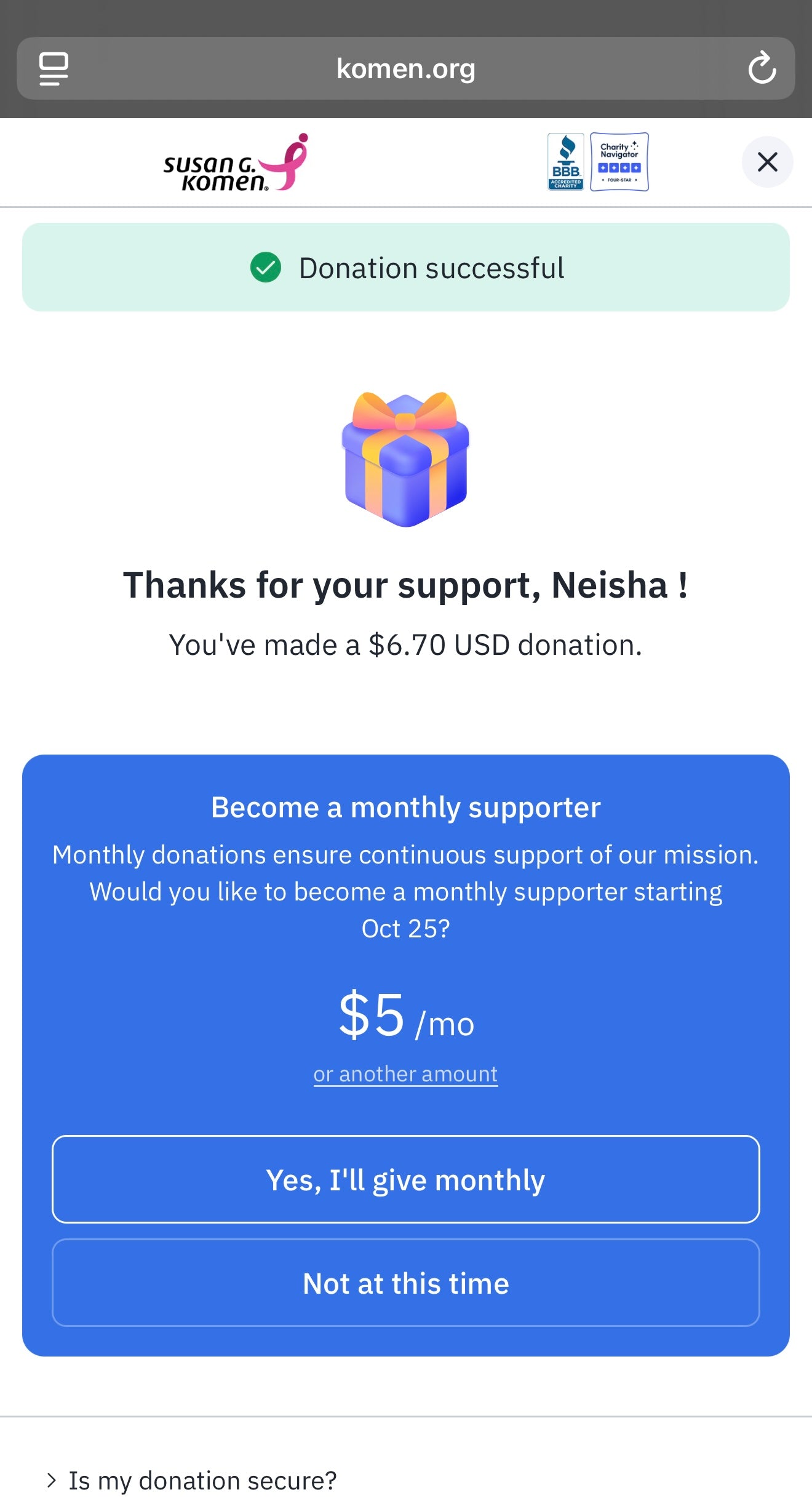This screenshot has width=812, height=1503.
Task: Click "Become a monthly supporter" heading
Action: [x=405, y=808]
